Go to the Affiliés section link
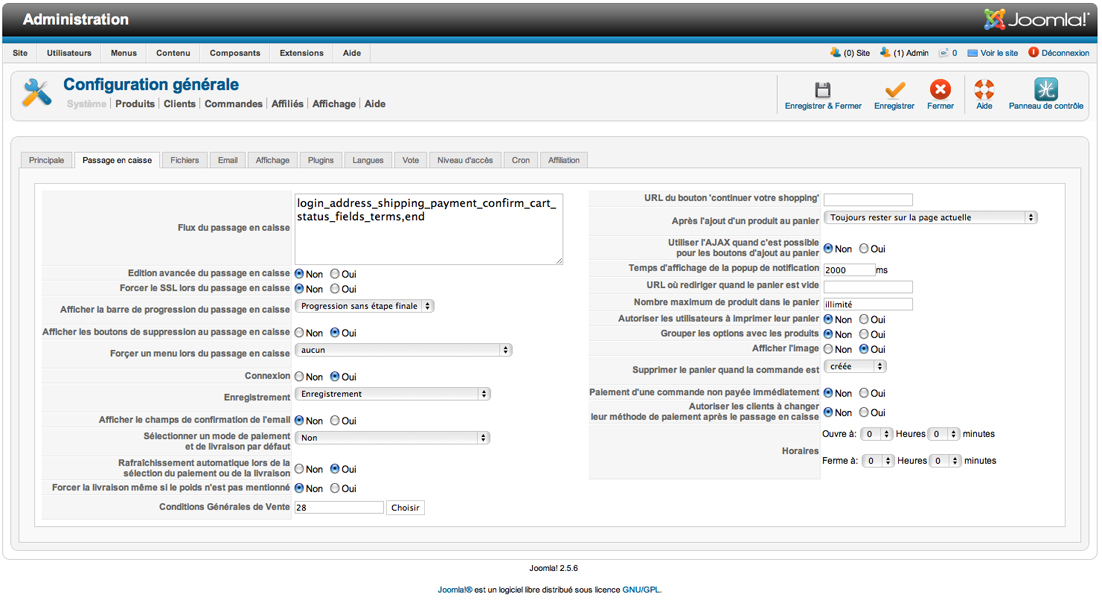Image resolution: width=1102 pixels, height=600 pixels. 287,104
